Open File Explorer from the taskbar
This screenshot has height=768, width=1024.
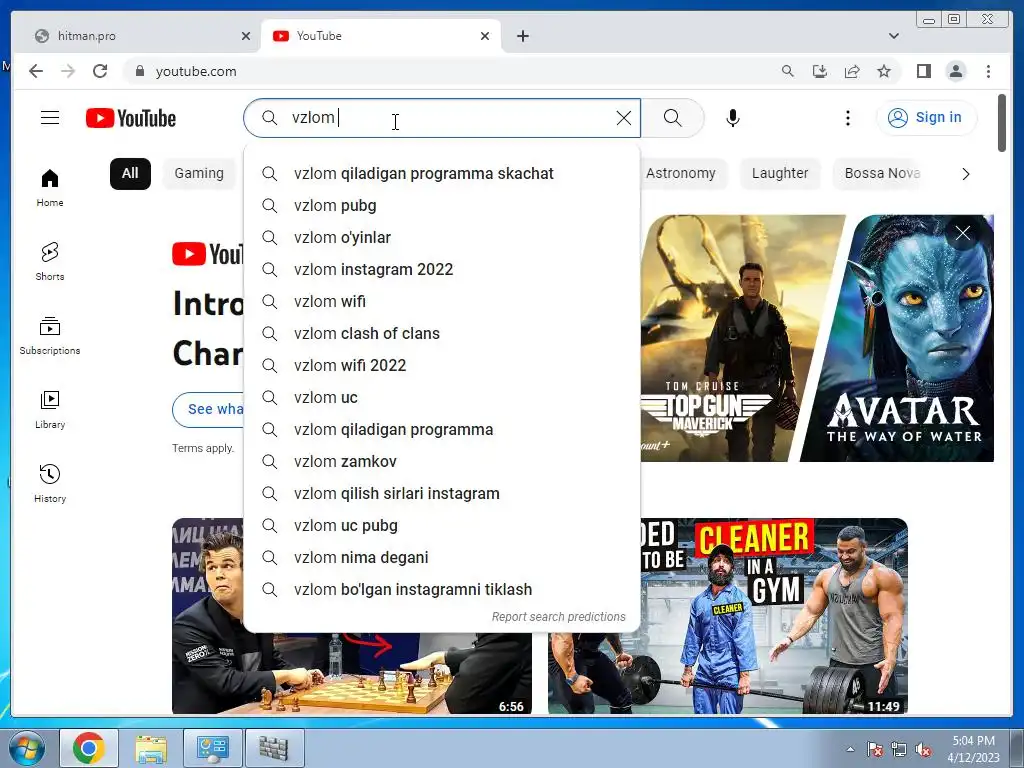pyautogui.click(x=151, y=748)
